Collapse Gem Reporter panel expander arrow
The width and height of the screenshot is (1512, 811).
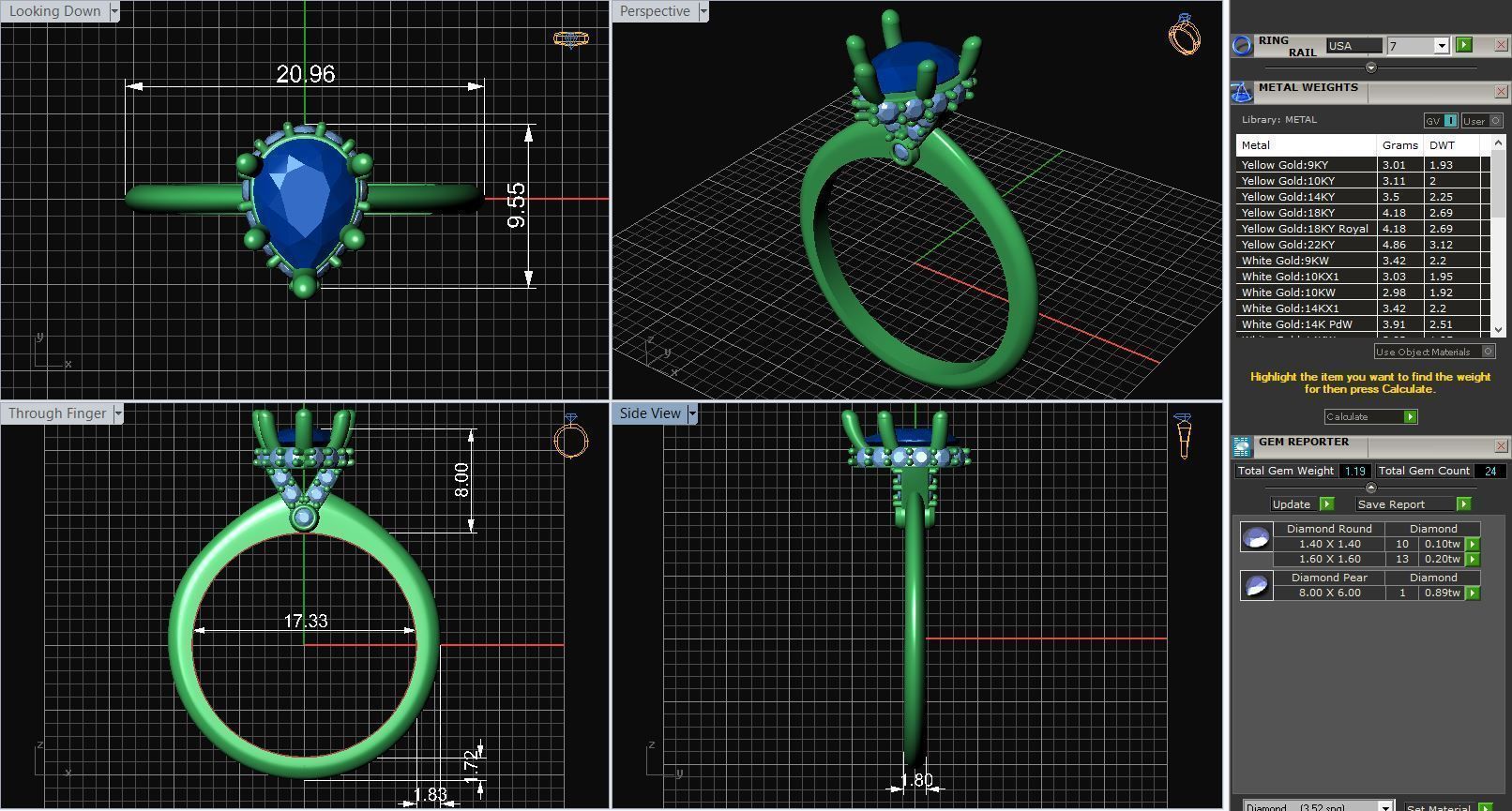coord(1371,488)
